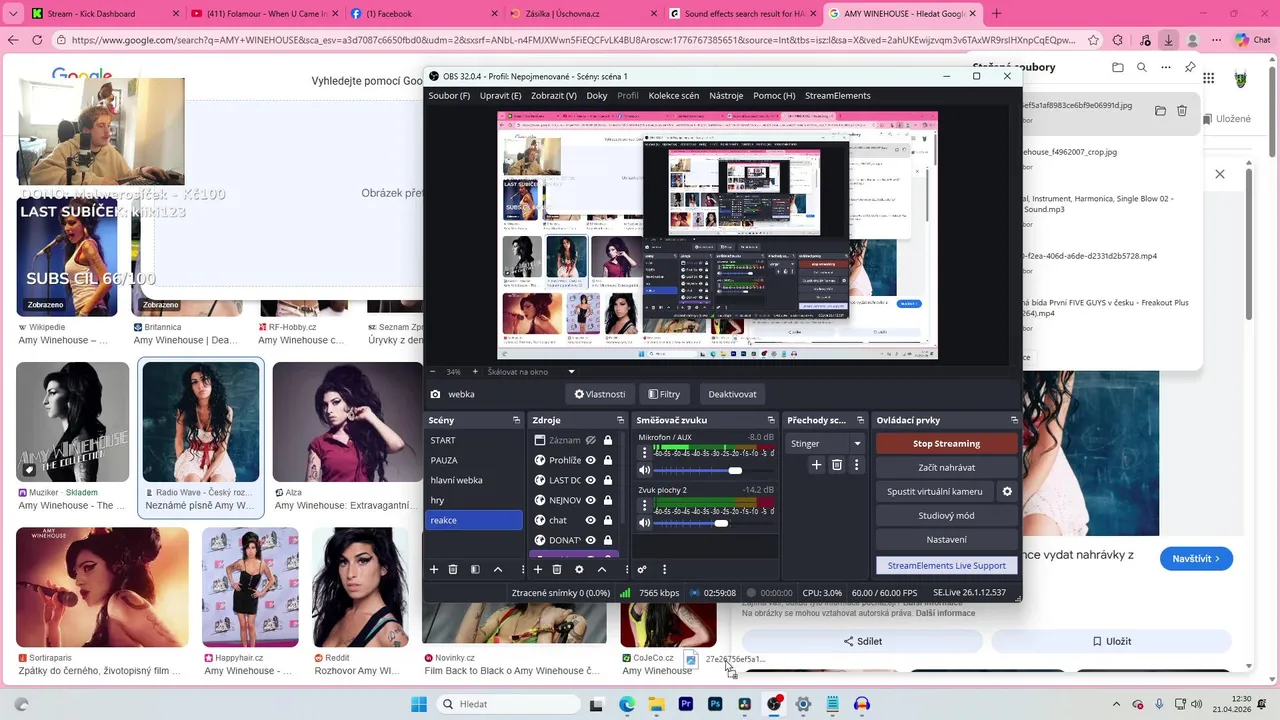Open Adobe Premiere Pro from the taskbar

686,704
